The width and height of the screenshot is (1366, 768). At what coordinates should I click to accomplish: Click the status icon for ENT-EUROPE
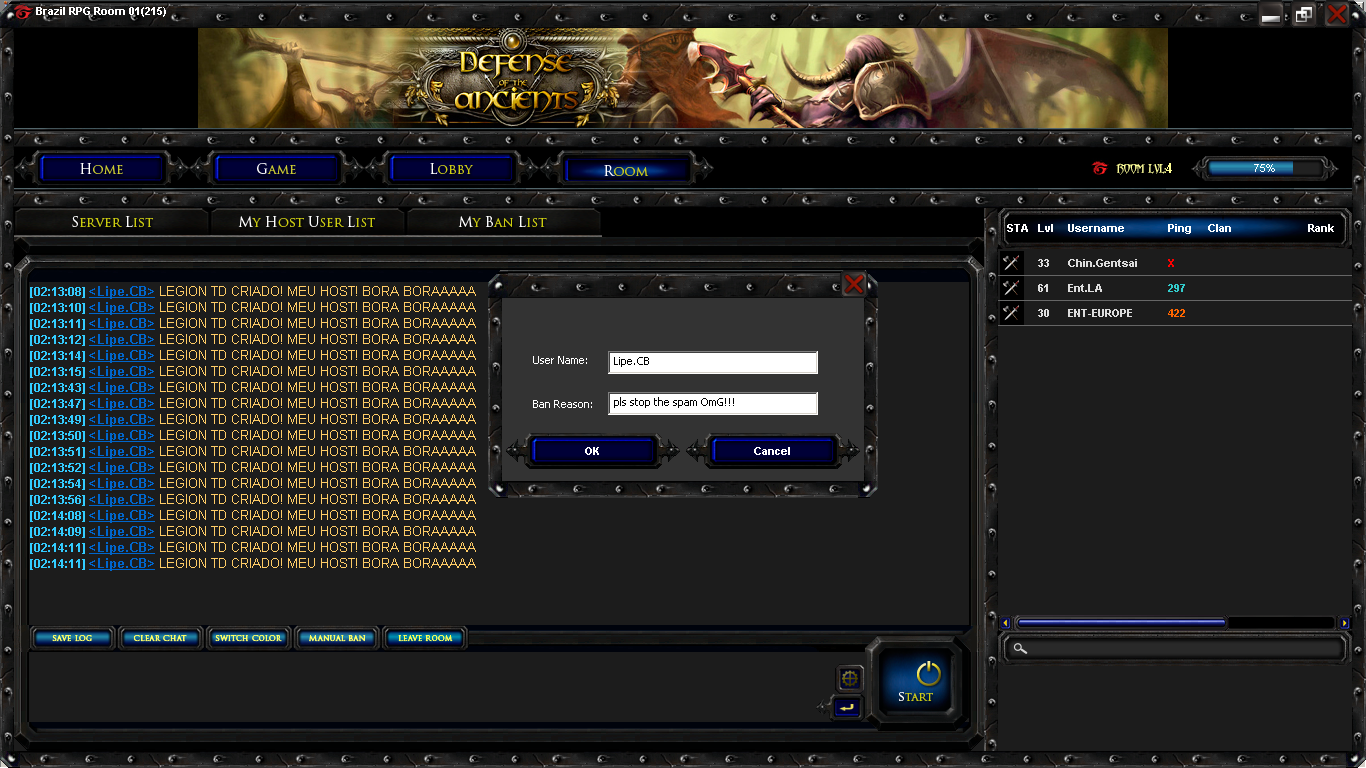[x=1012, y=313]
